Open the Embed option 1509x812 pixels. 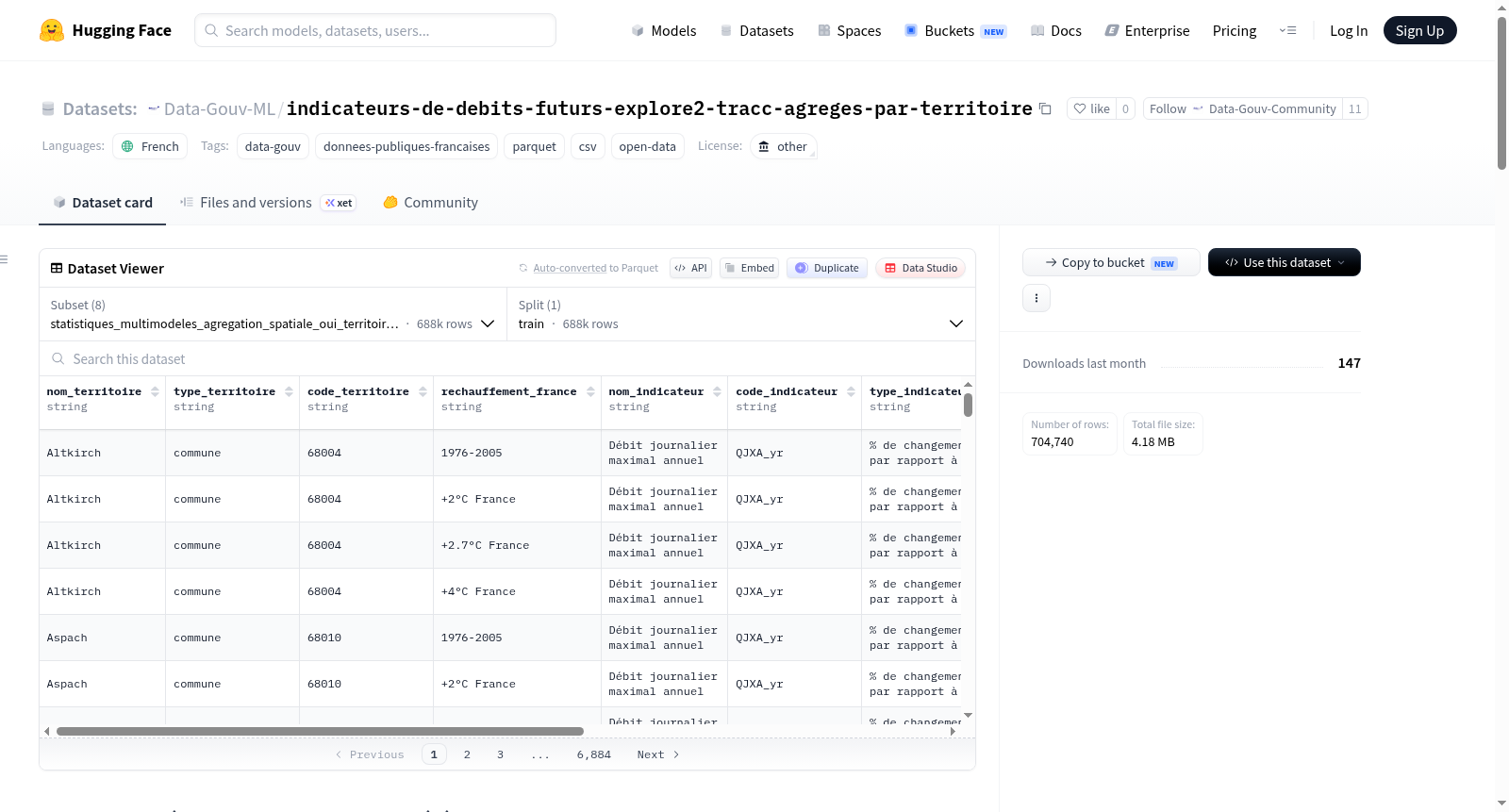point(749,268)
